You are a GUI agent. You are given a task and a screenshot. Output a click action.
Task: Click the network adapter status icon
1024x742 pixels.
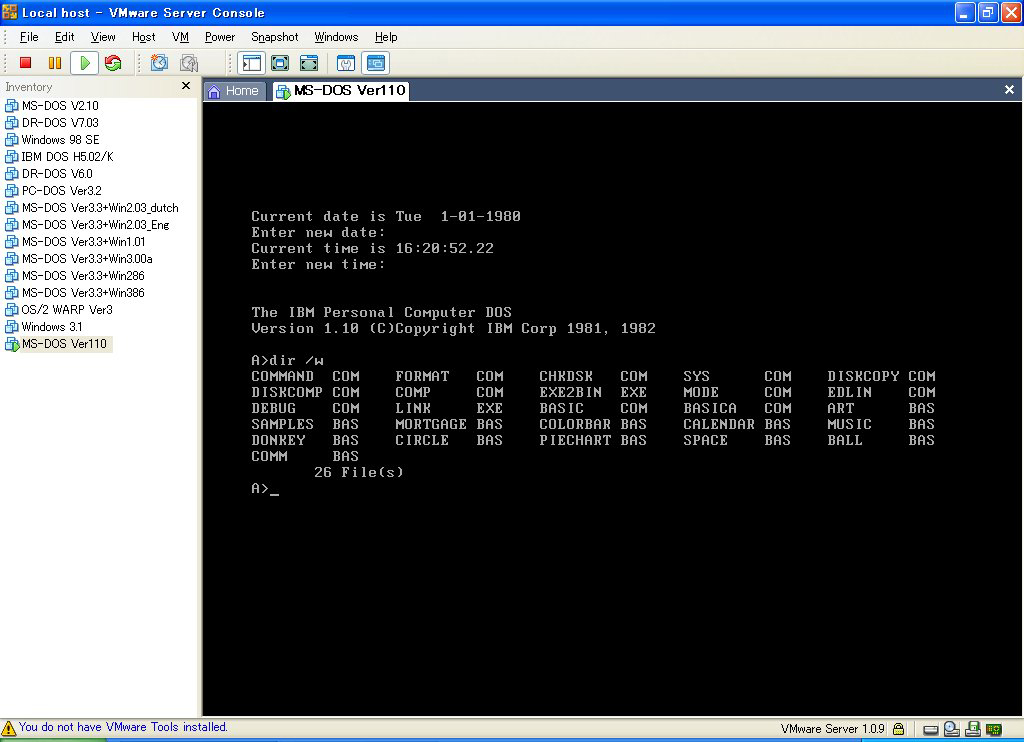(x=994, y=729)
